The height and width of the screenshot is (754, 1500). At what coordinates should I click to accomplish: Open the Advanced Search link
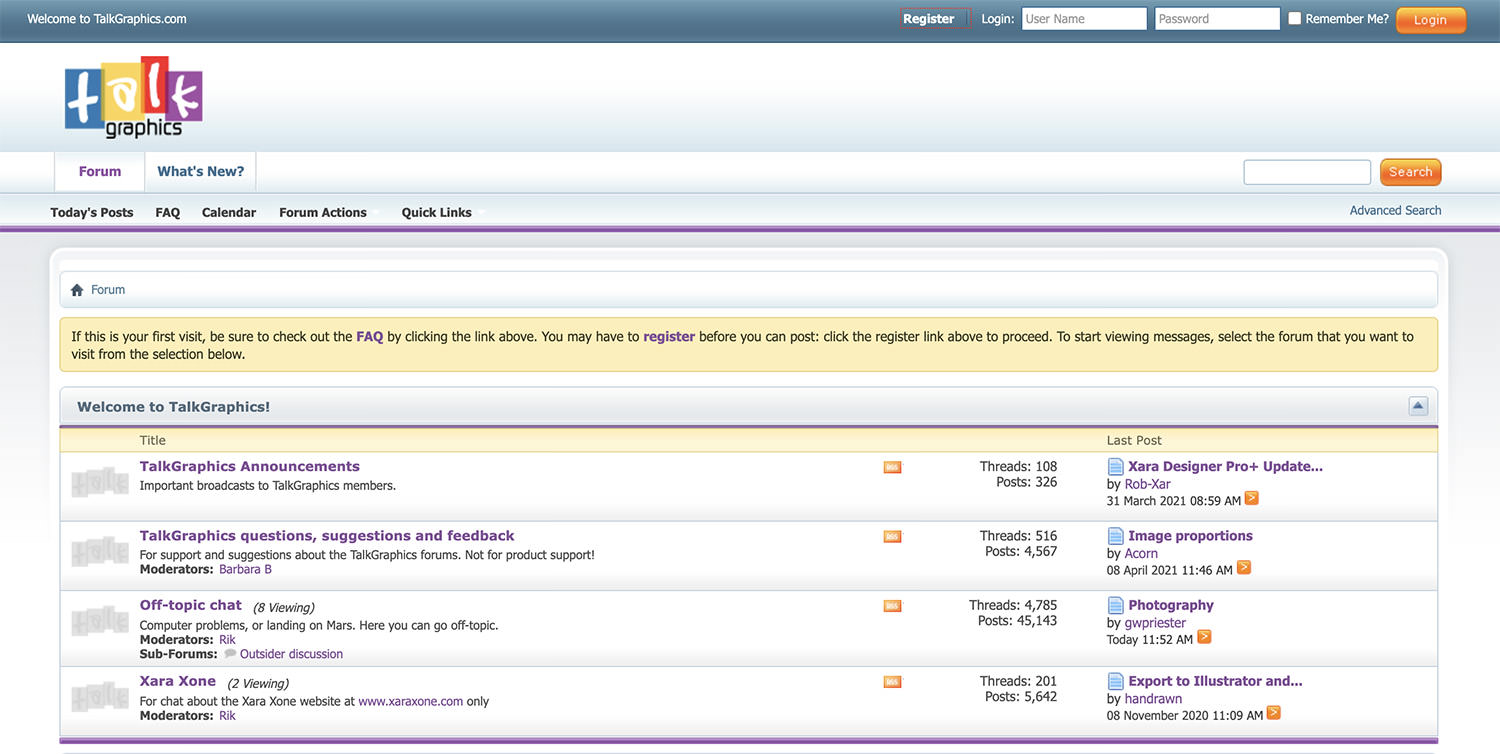1395,210
